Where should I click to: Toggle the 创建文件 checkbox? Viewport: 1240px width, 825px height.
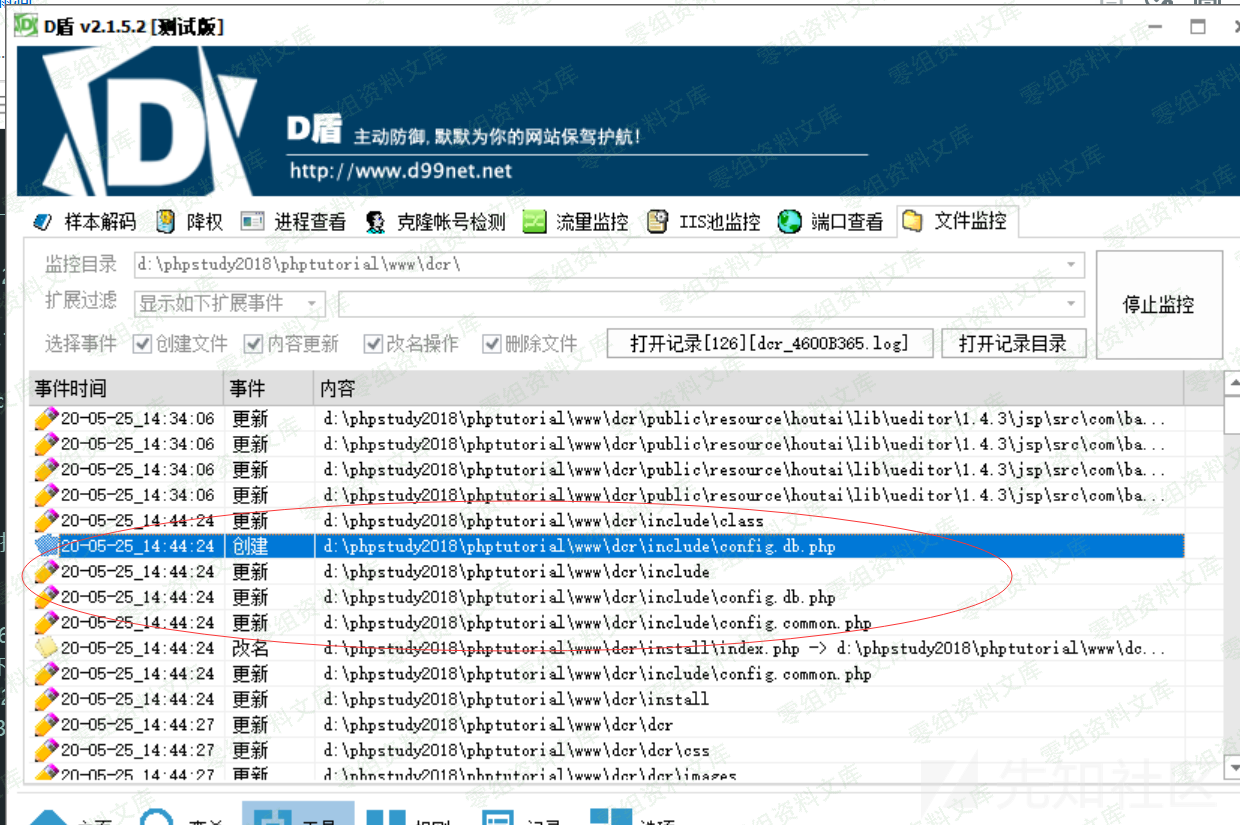143,344
